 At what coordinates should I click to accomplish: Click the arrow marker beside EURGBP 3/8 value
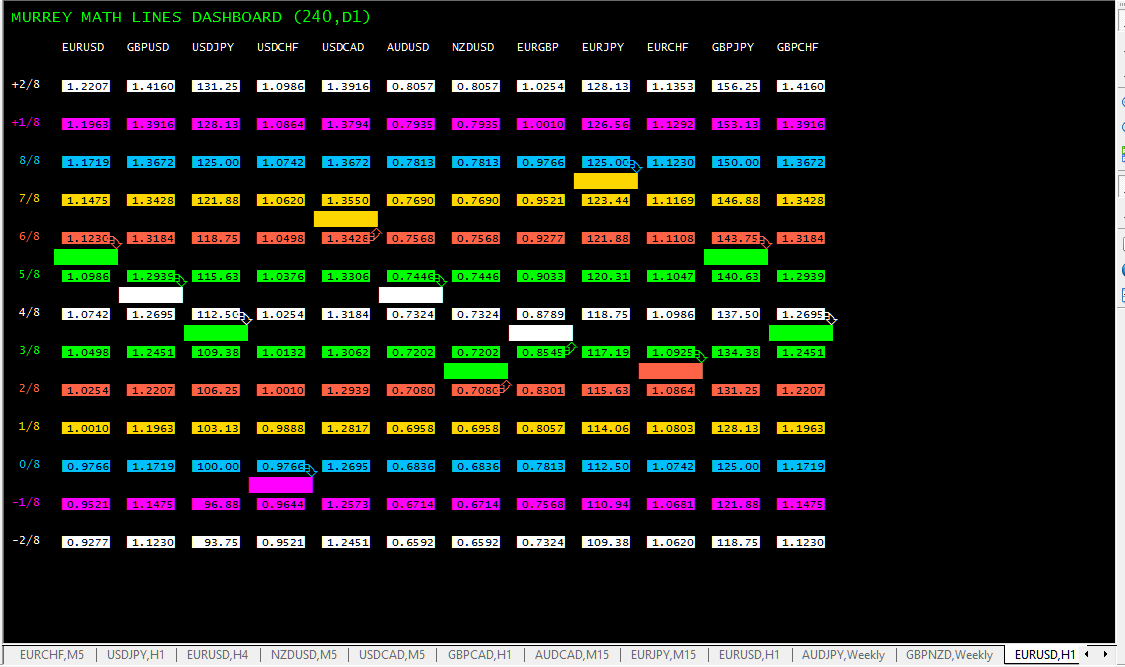(x=570, y=348)
